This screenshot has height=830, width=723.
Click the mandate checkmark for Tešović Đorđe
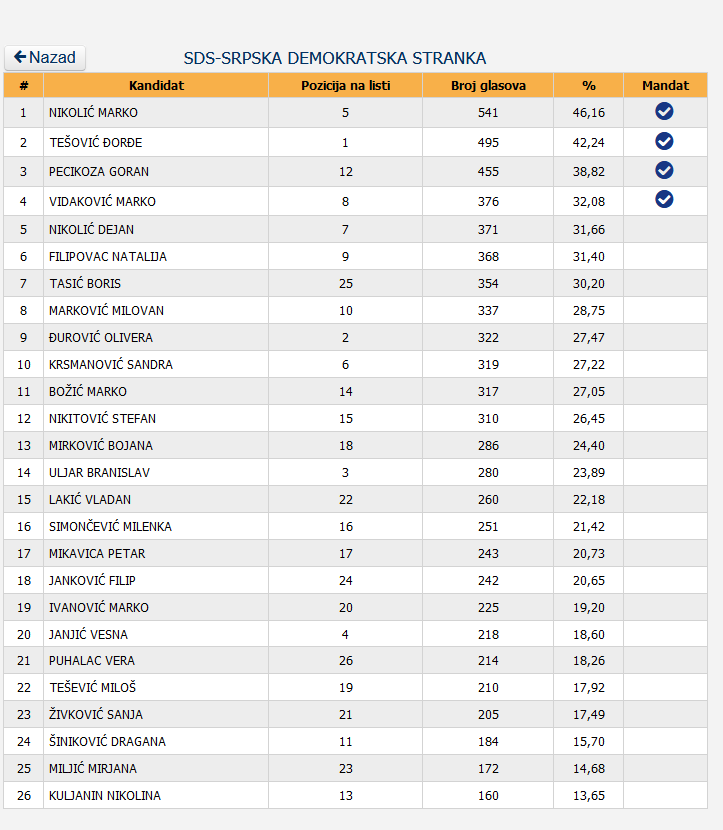[664, 141]
